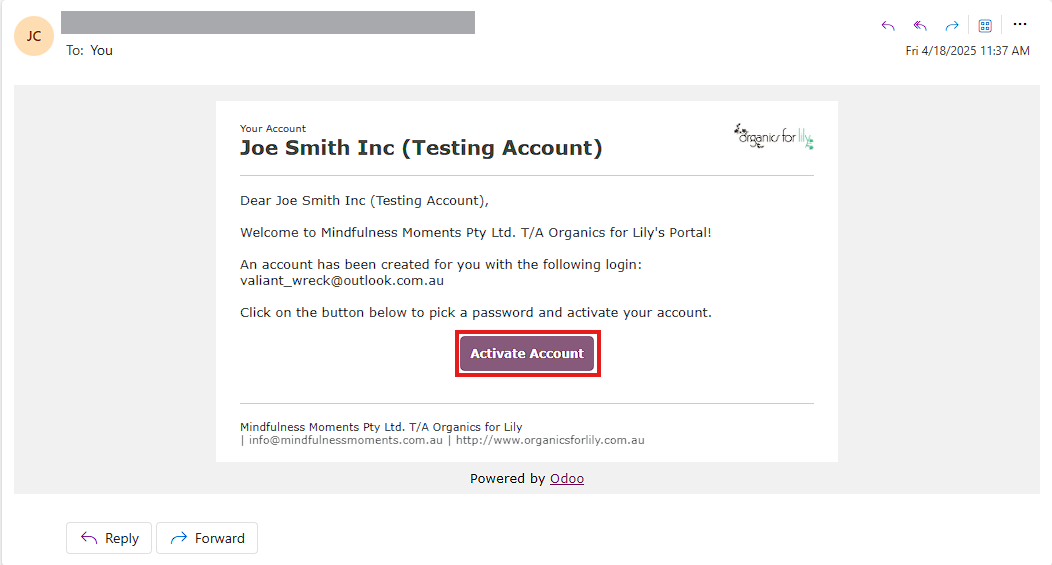Image resolution: width=1052 pixels, height=565 pixels.
Task: Click the Reply arrow icon in header toolbar
Action: [888, 25]
